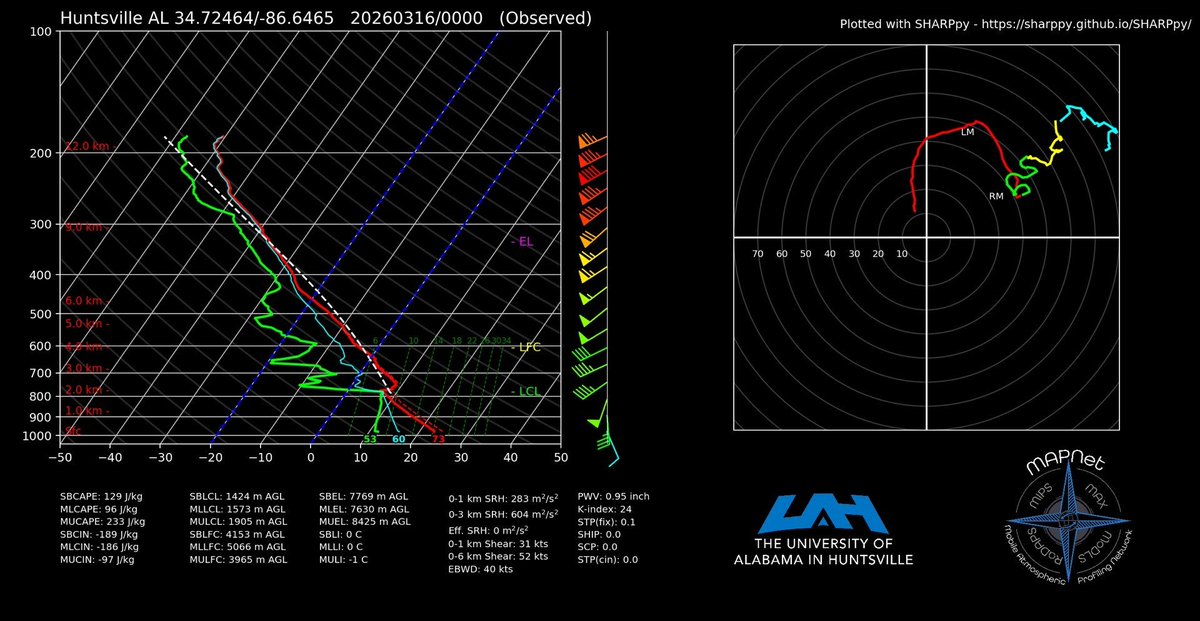Screen dimensions: 1200x621
Task: Click the MULFC: 3965 m AGL entry
Action: click(x=238, y=560)
